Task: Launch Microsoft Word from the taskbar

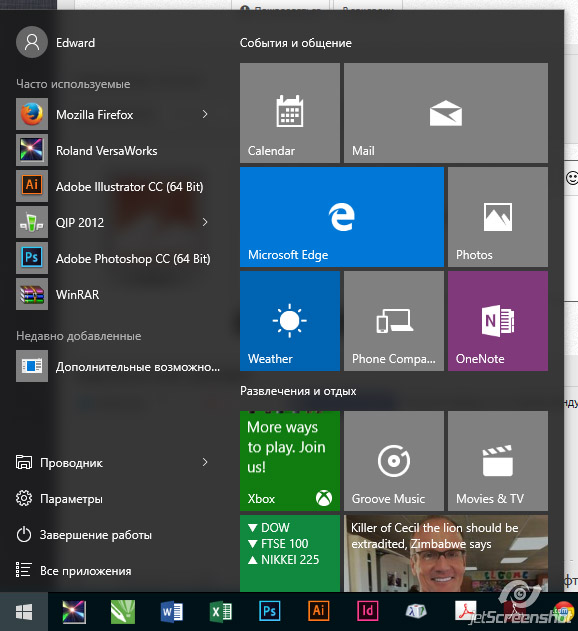Action: point(172,612)
